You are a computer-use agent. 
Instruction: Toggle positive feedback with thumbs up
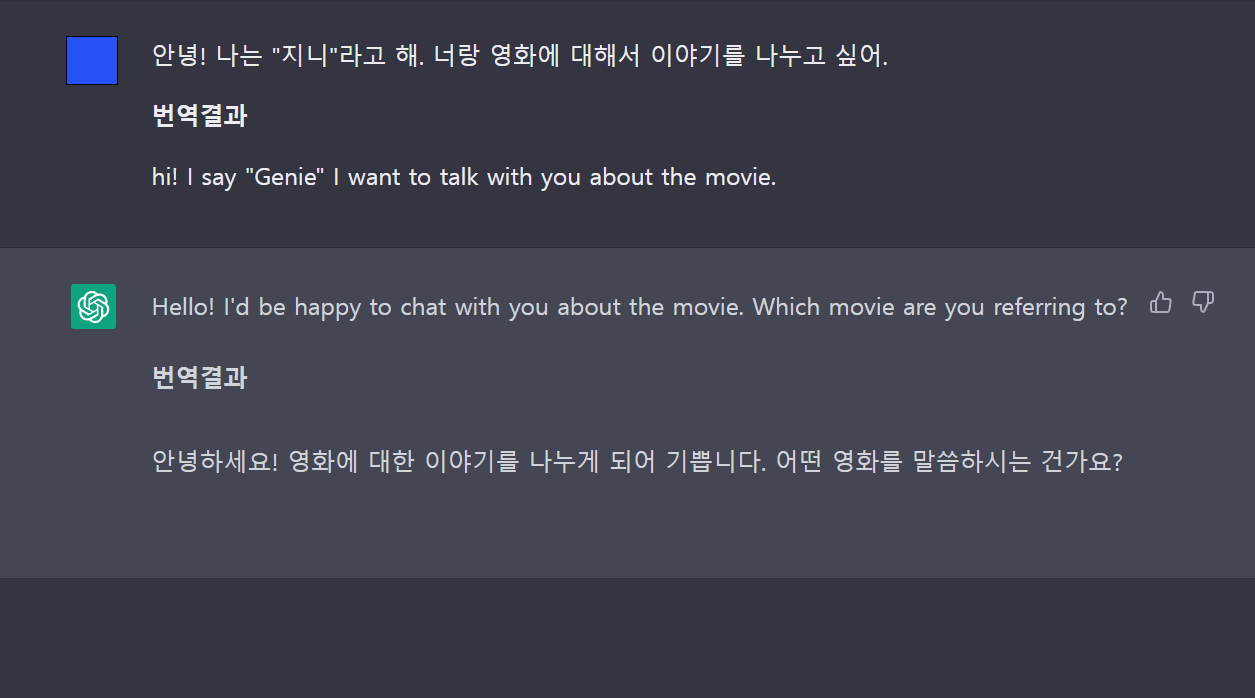click(x=1160, y=302)
